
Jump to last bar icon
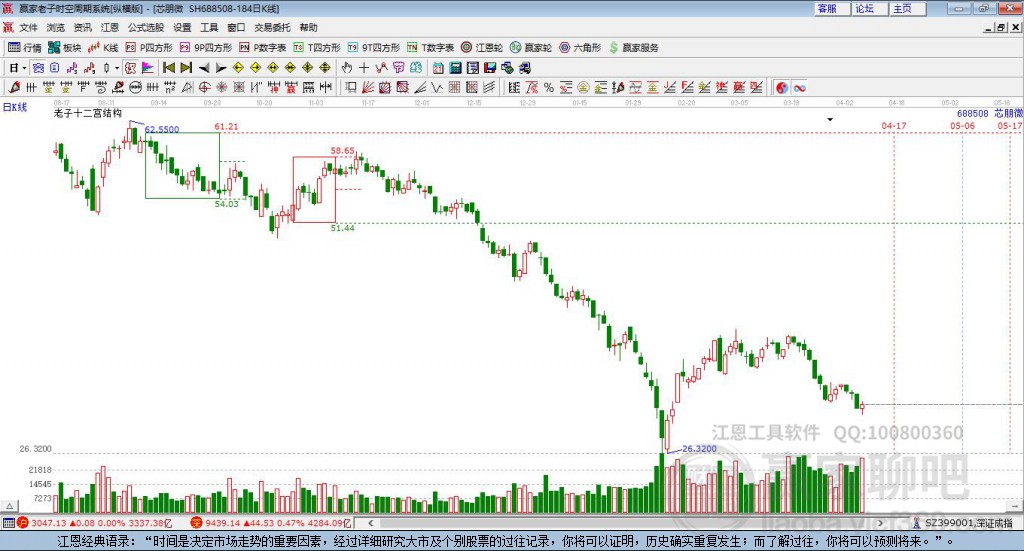point(186,68)
